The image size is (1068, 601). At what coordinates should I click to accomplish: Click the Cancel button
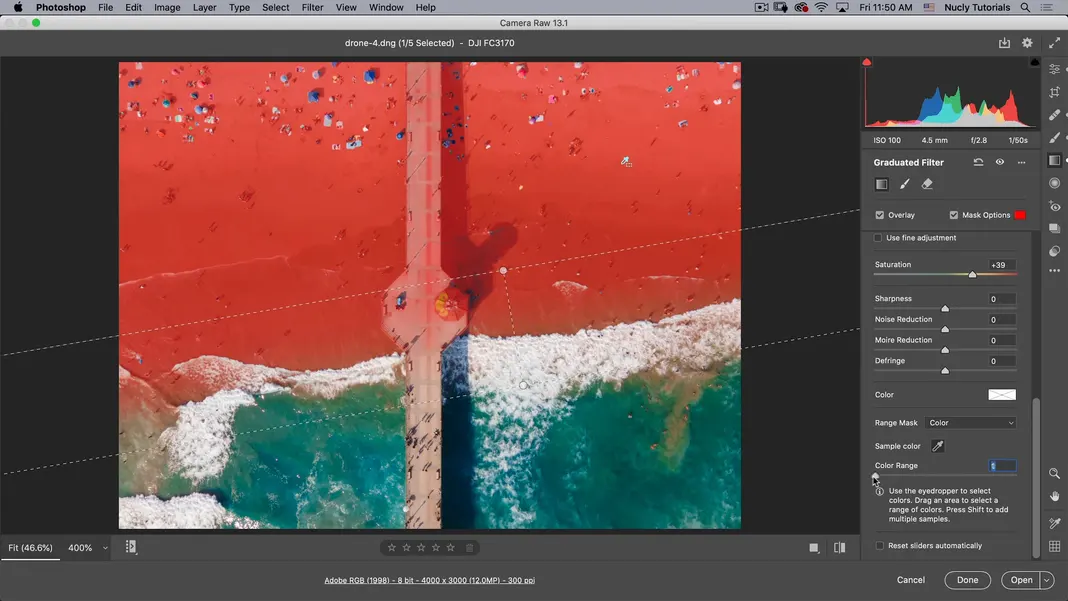pos(911,581)
